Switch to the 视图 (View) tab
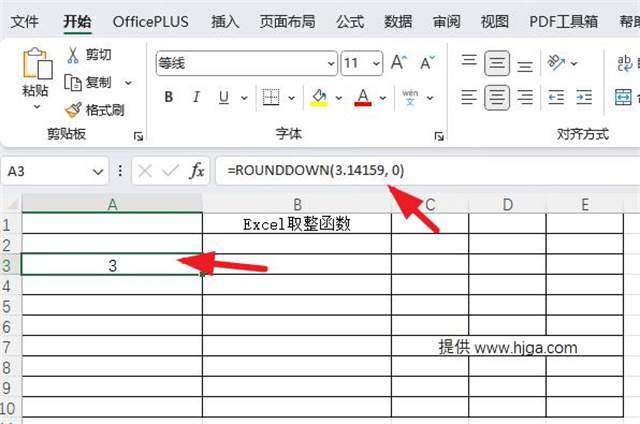 click(x=495, y=21)
